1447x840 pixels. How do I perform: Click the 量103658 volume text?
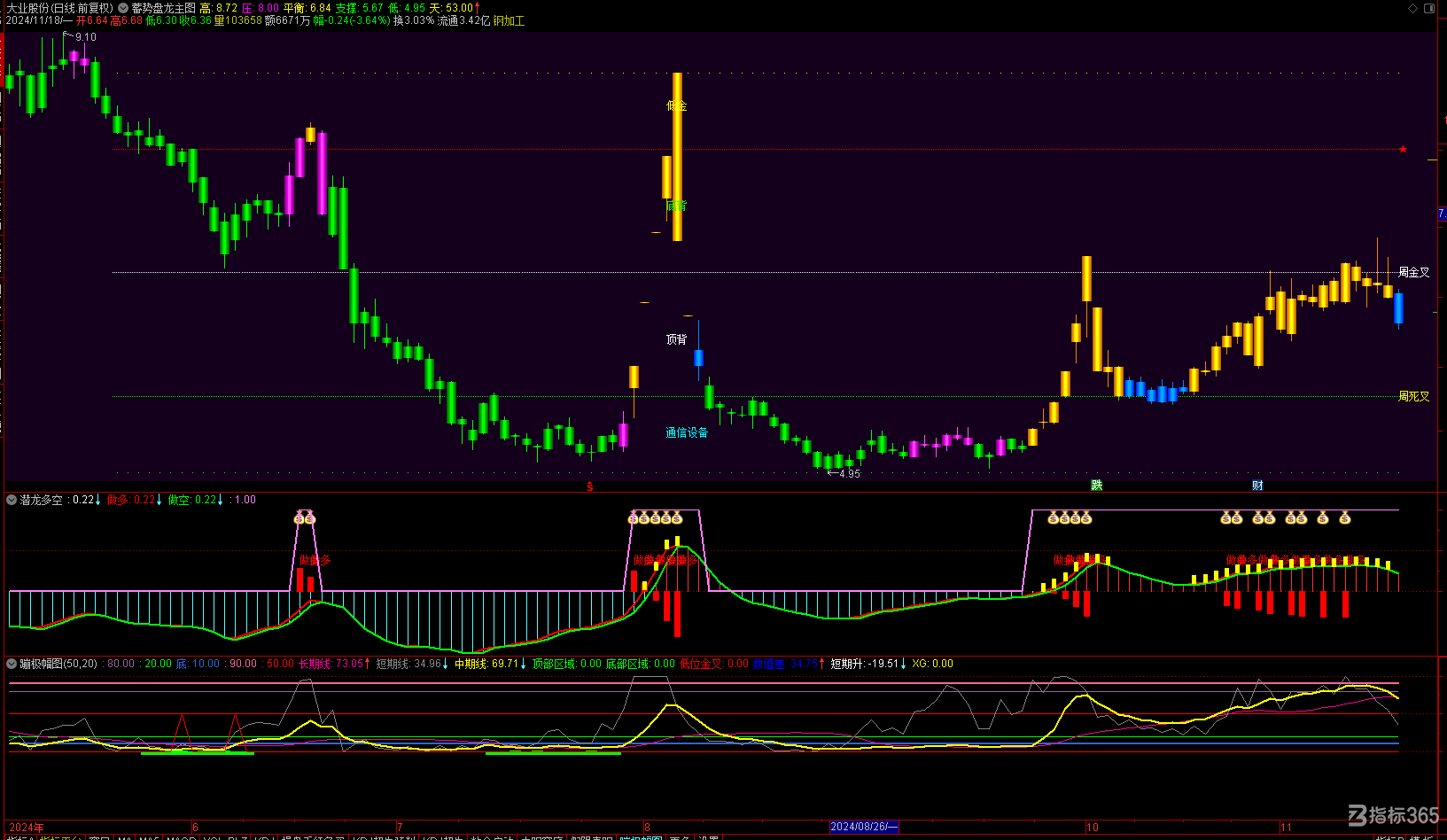pyautogui.click(x=237, y=20)
